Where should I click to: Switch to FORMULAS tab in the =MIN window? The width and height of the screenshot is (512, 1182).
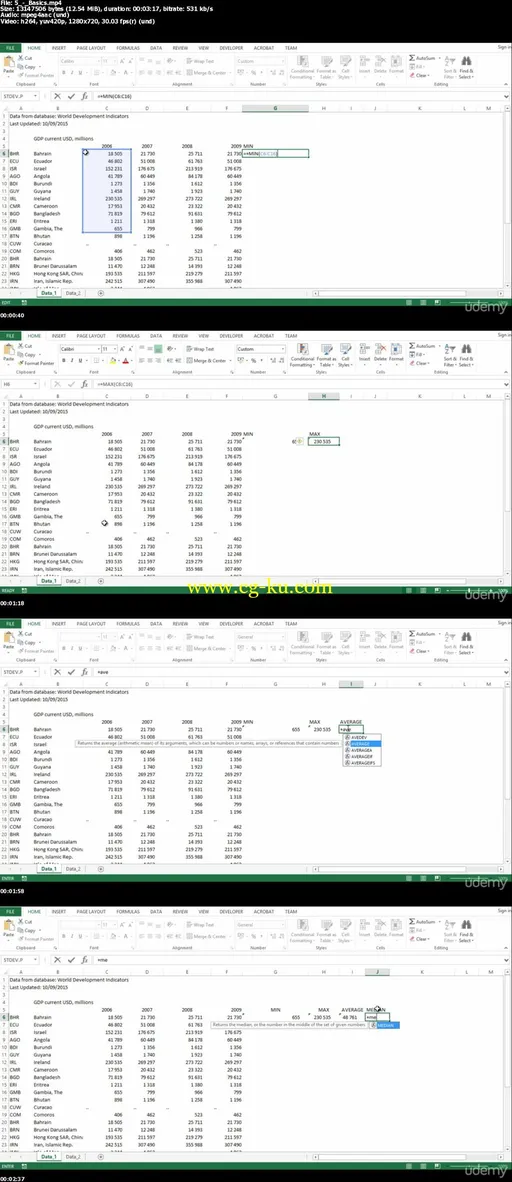127,47
